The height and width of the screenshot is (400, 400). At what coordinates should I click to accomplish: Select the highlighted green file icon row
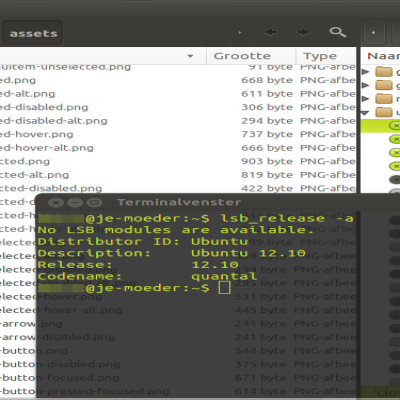(381, 126)
